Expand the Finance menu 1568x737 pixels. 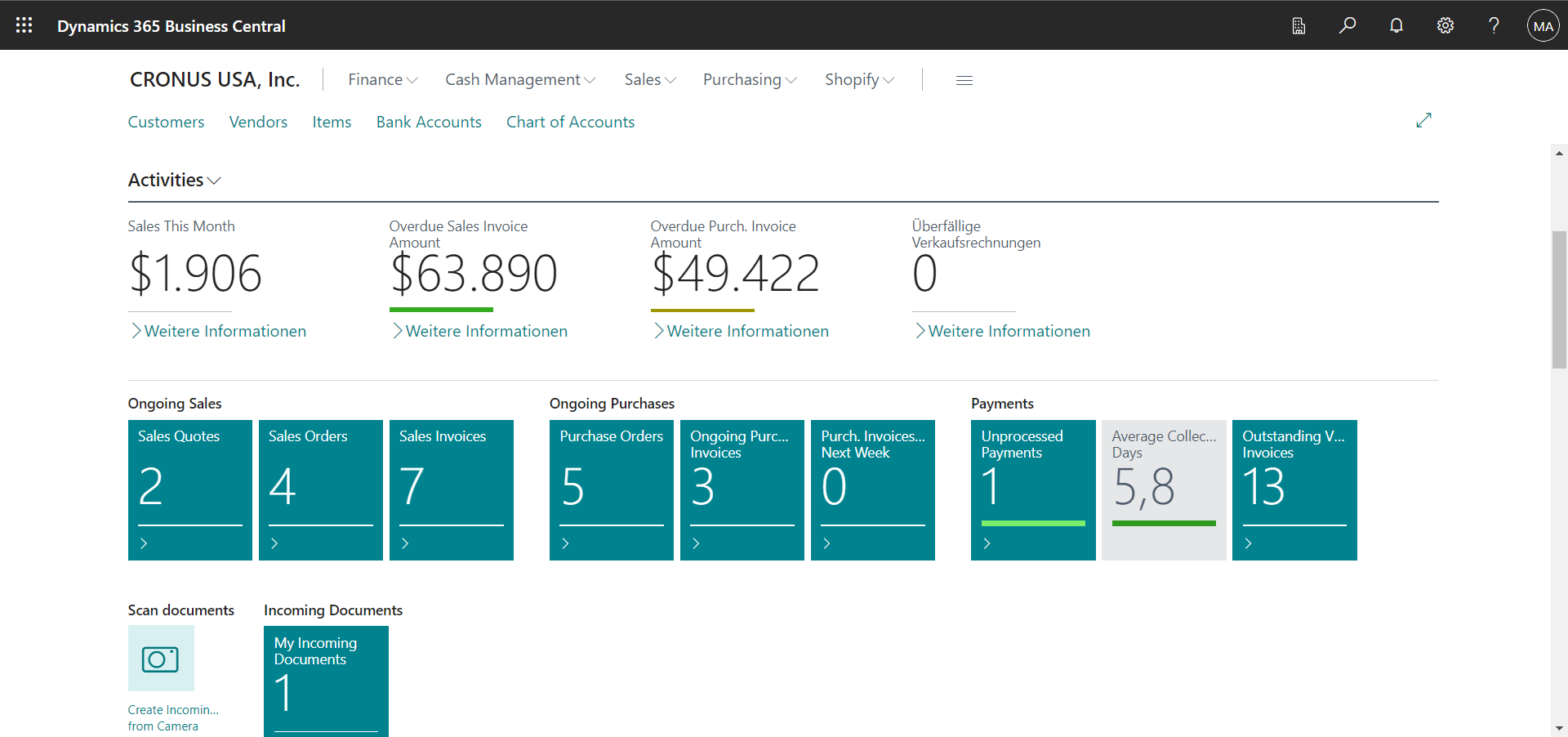click(x=383, y=79)
